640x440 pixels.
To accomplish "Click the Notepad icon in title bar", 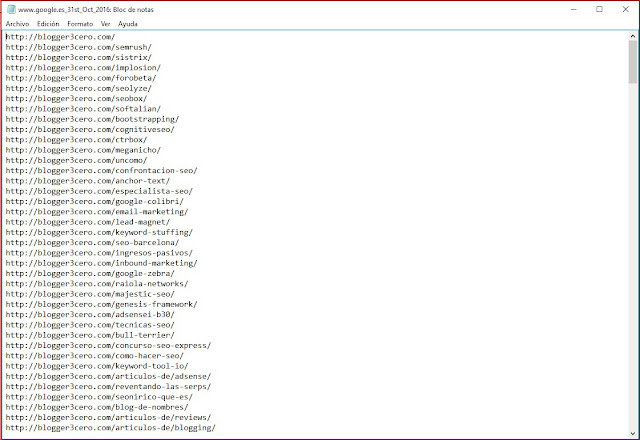I will point(11,9).
